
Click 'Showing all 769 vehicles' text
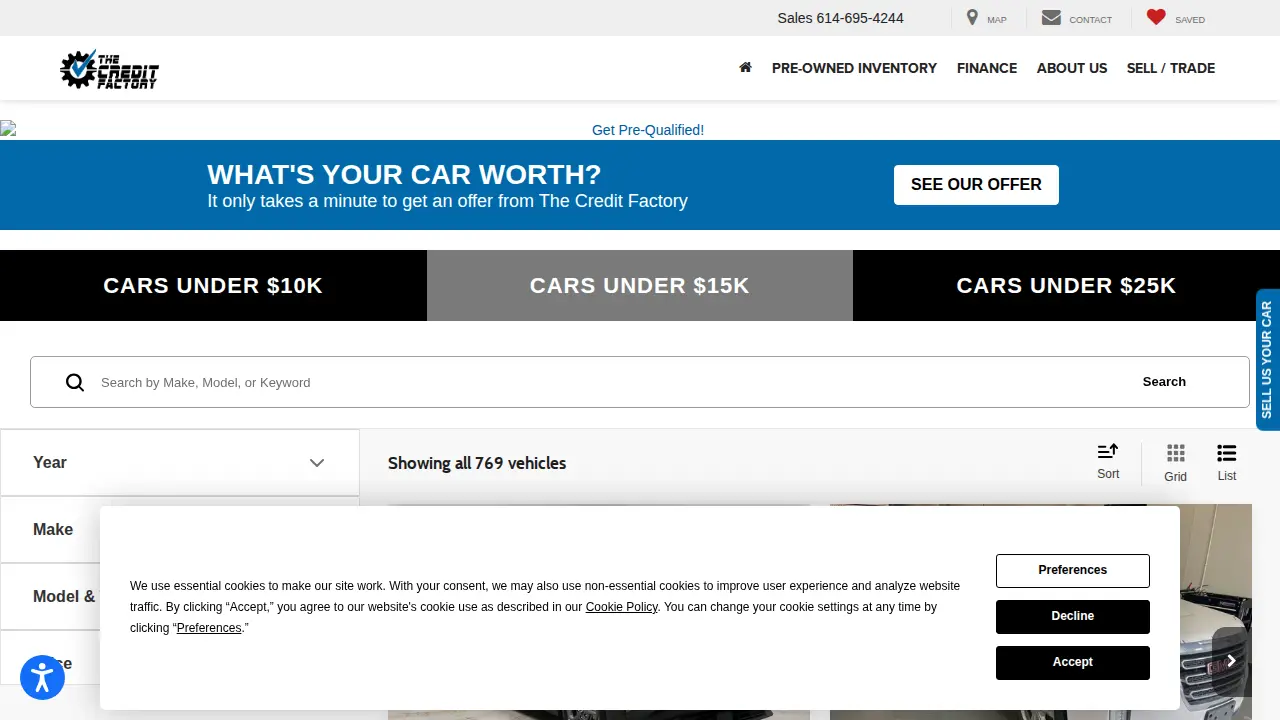[x=477, y=463]
